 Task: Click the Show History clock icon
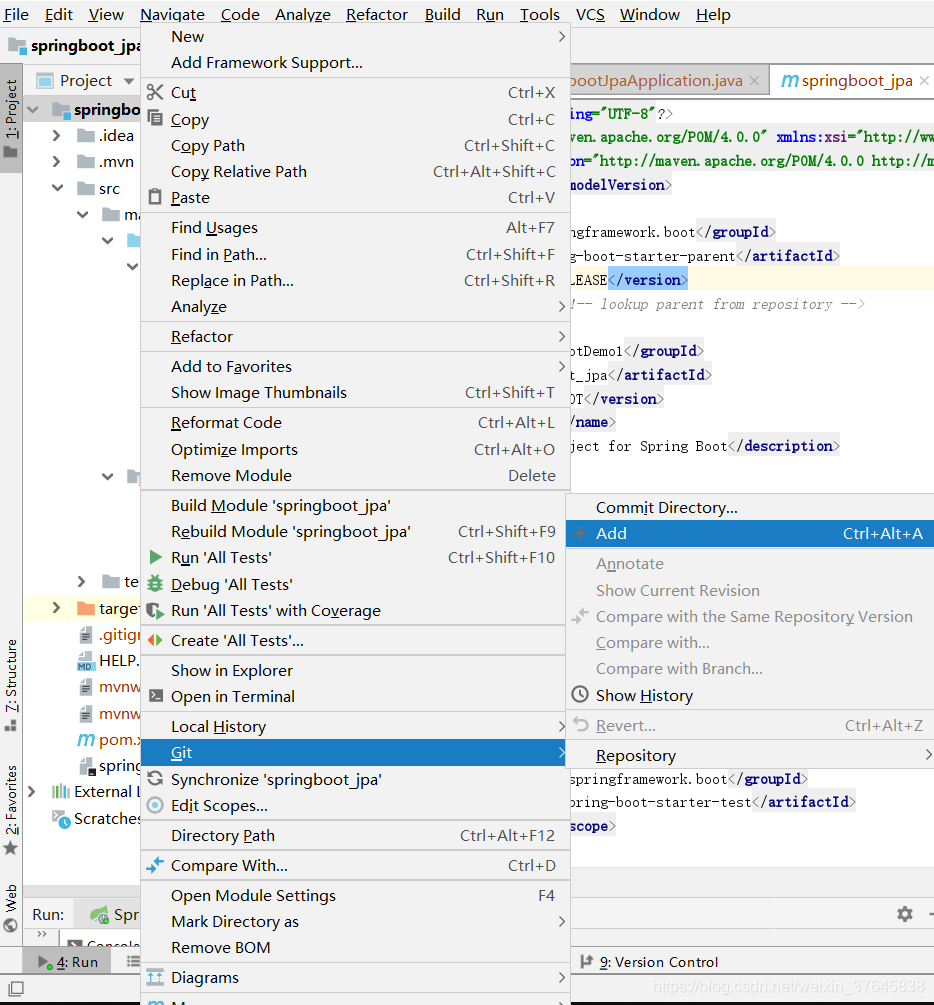coord(580,694)
